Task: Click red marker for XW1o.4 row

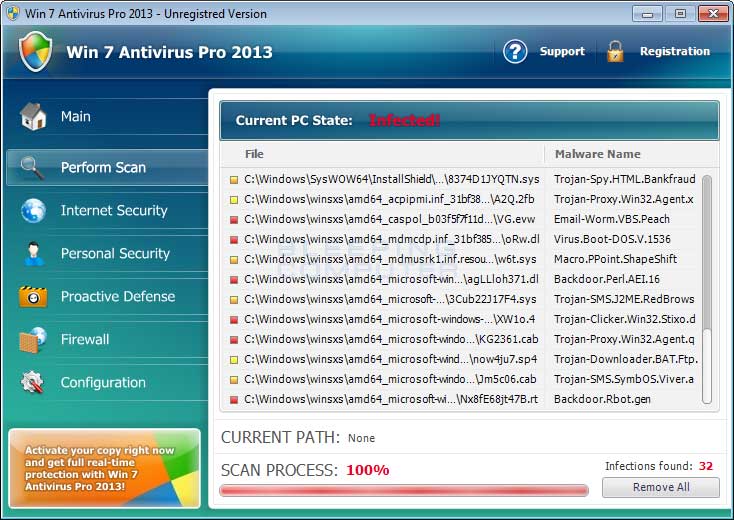Action: pyautogui.click(x=234, y=320)
